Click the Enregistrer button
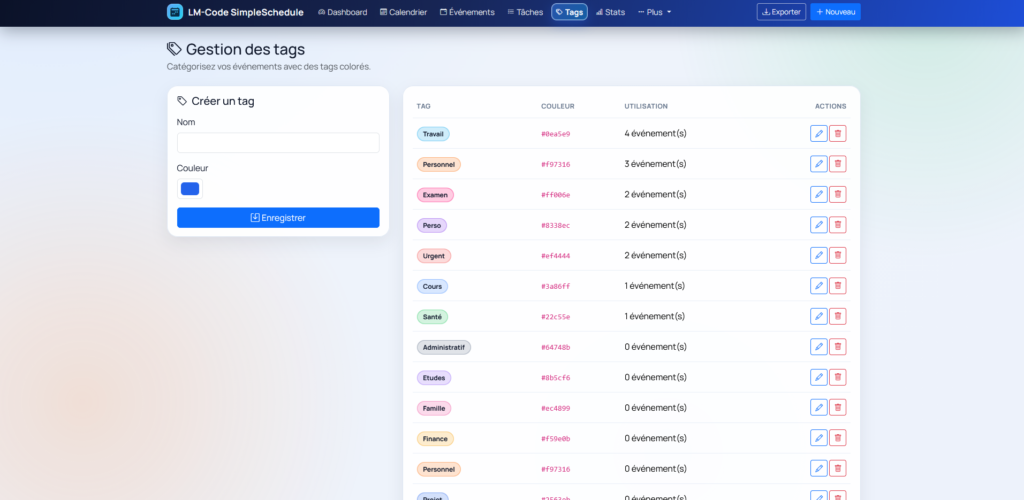This screenshot has height=500, width=1024. tap(278, 218)
